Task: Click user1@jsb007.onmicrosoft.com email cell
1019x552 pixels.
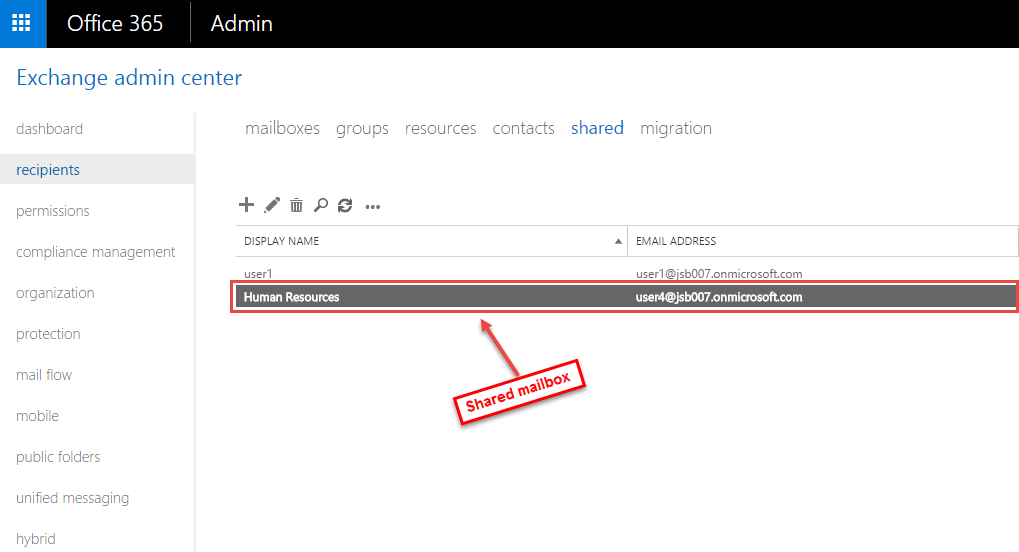Action: (x=719, y=274)
